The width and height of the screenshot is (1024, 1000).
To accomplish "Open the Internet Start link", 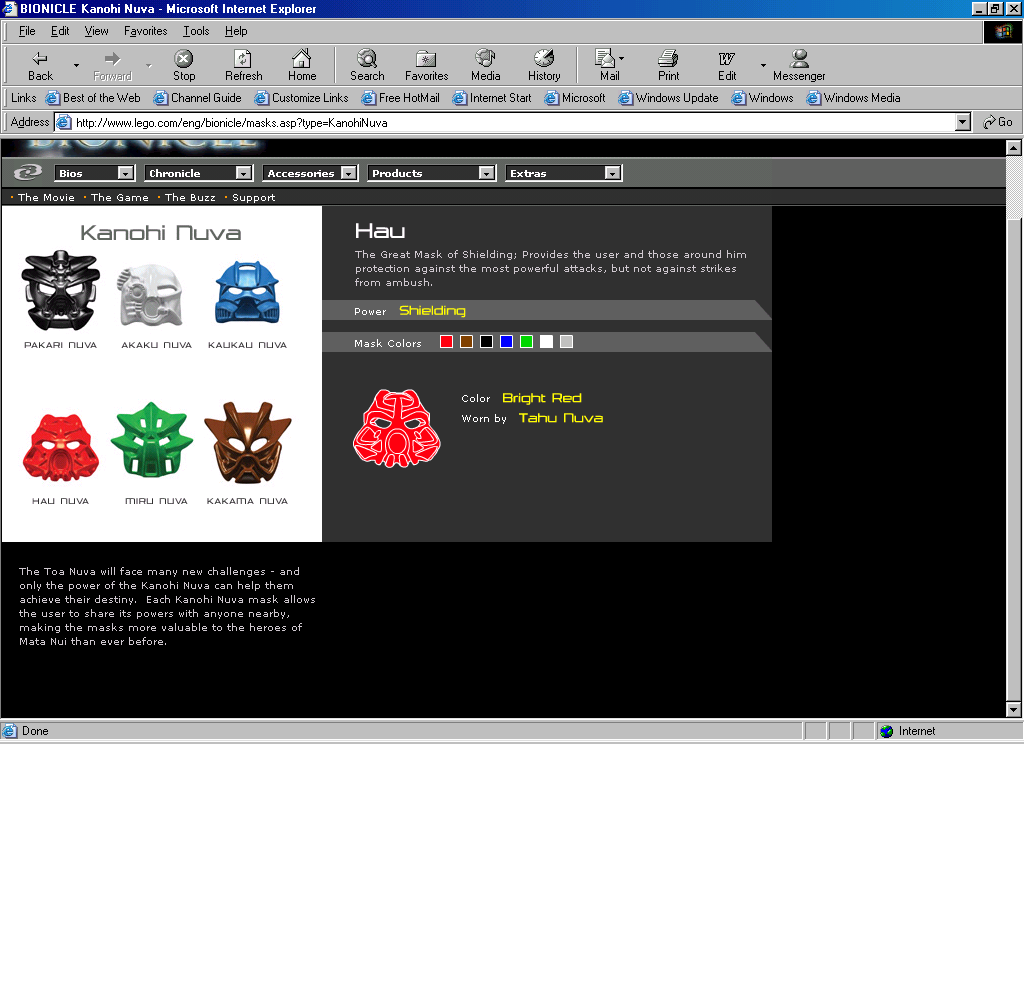I will click(492, 98).
